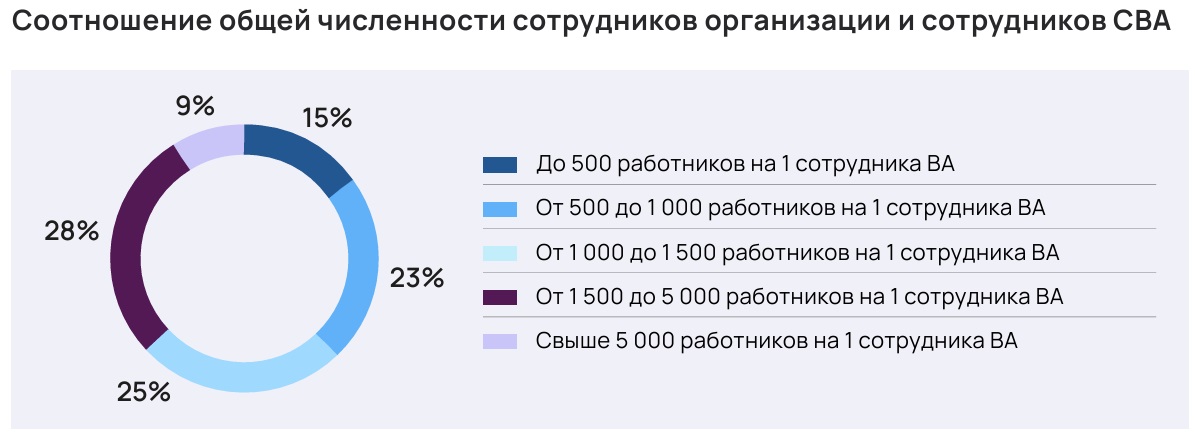Click the pale blue legend swatch
1195x435 pixels.
pos(499,253)
